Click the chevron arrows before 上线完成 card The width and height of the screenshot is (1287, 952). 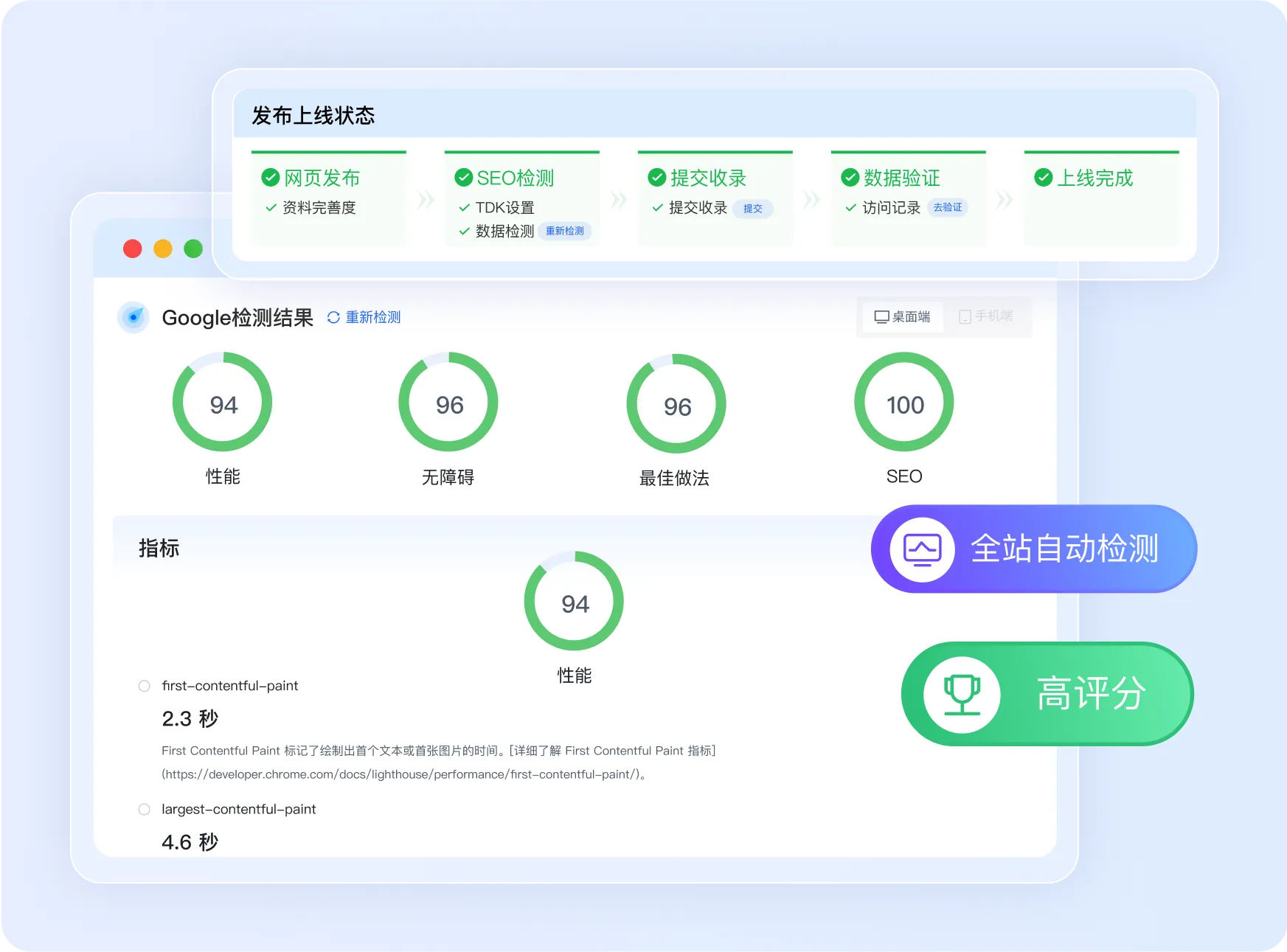1004,199
